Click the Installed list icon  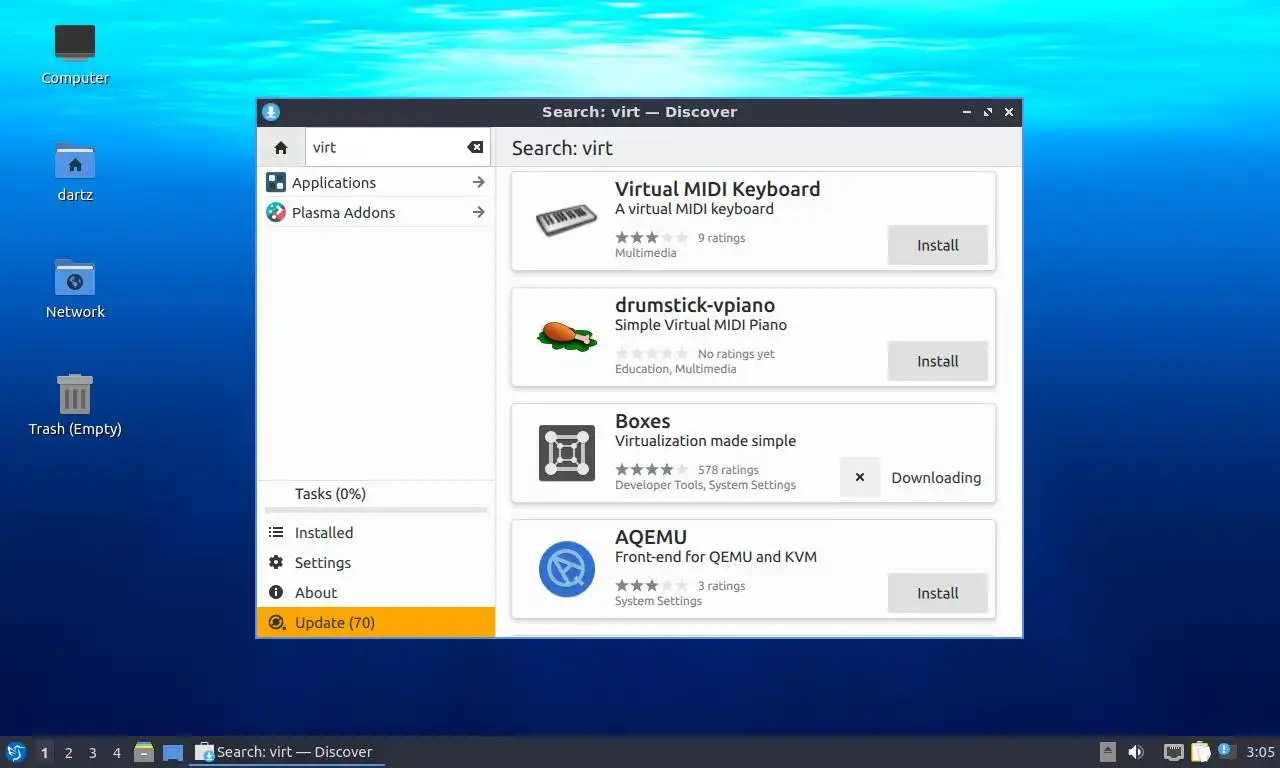276,532
